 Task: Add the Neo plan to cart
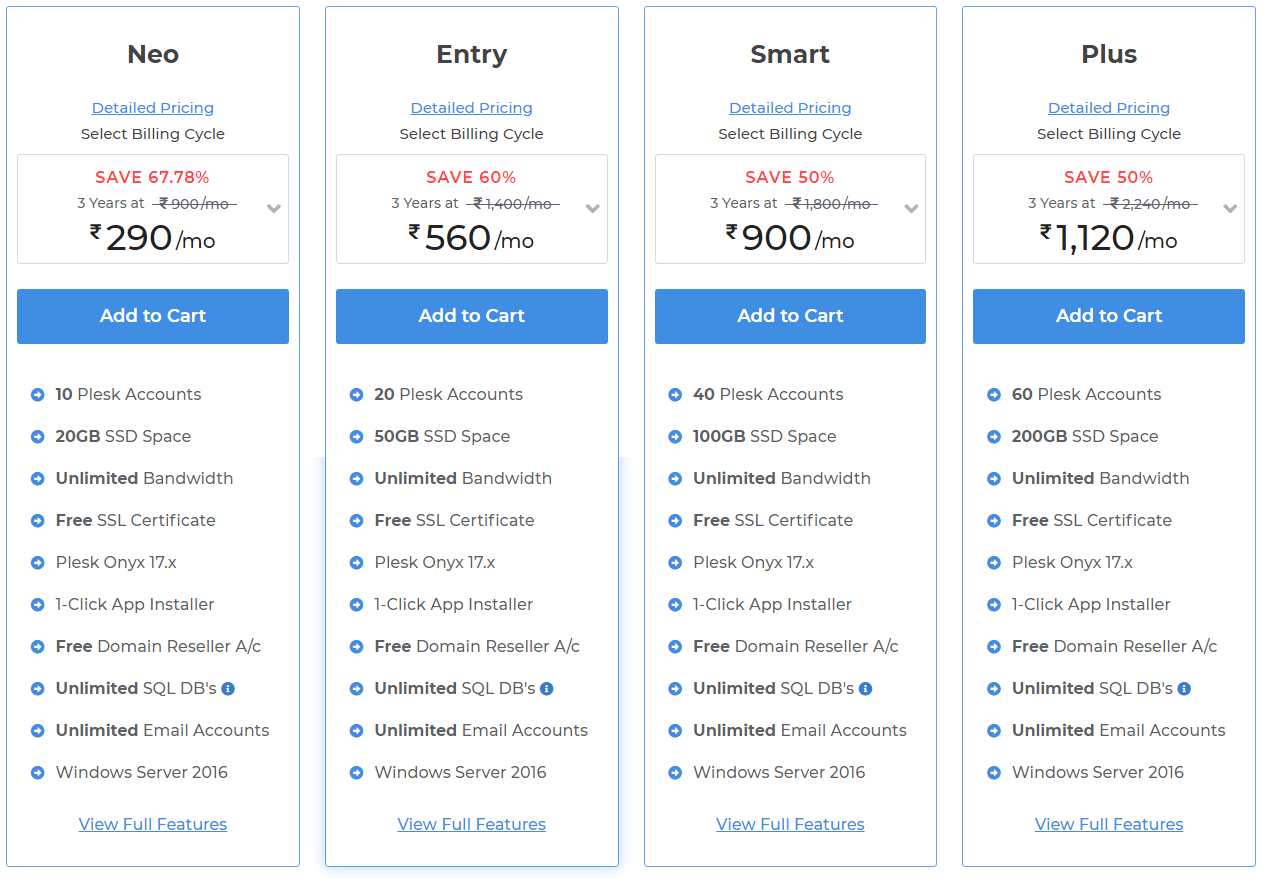coord(153,316)
